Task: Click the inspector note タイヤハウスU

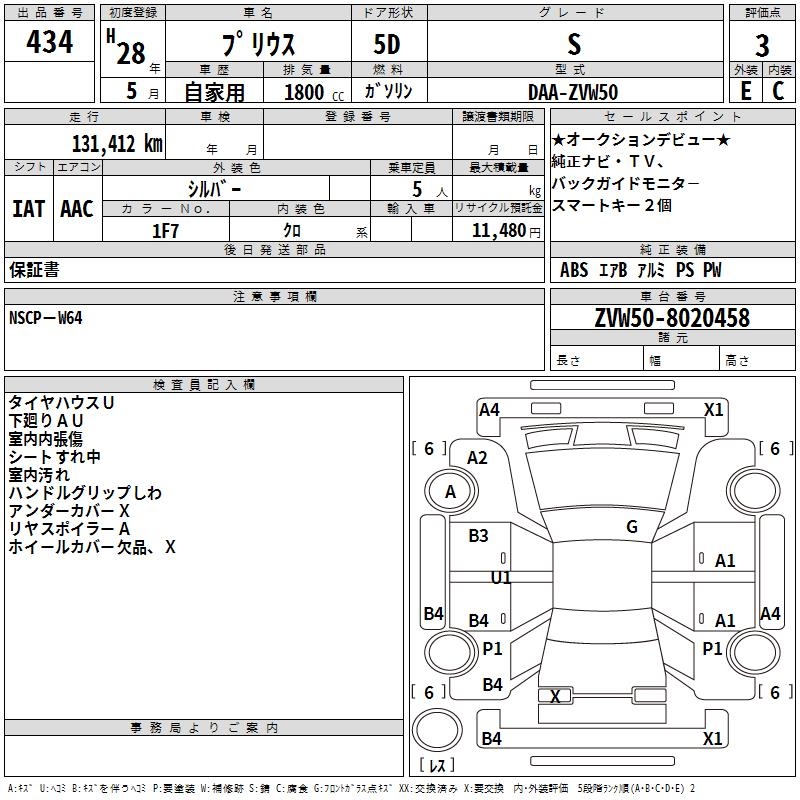Action: pos(61,403)
